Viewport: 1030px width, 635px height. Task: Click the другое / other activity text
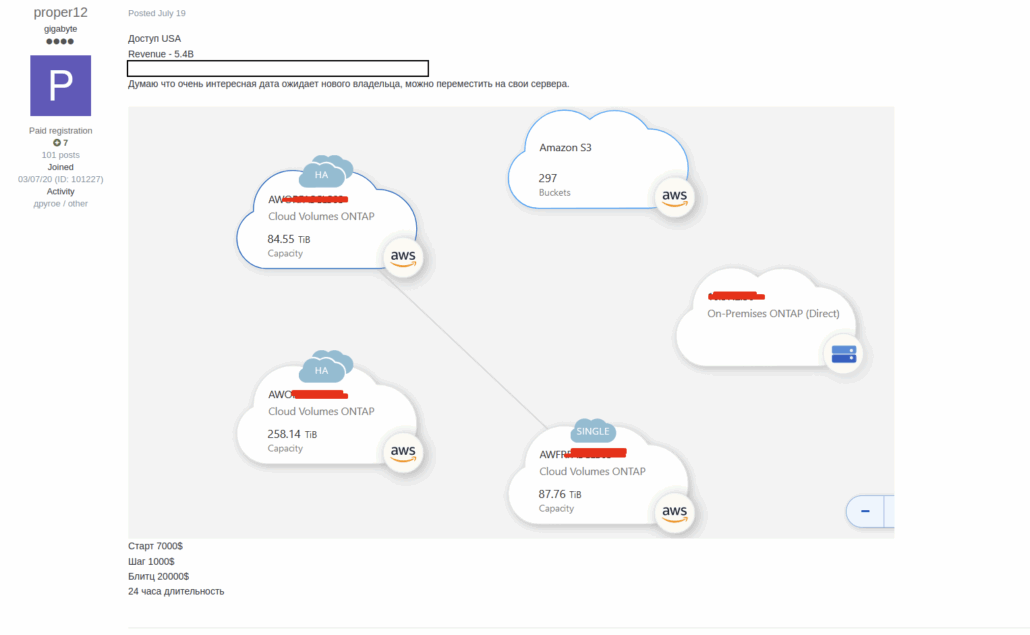point(60,203)
